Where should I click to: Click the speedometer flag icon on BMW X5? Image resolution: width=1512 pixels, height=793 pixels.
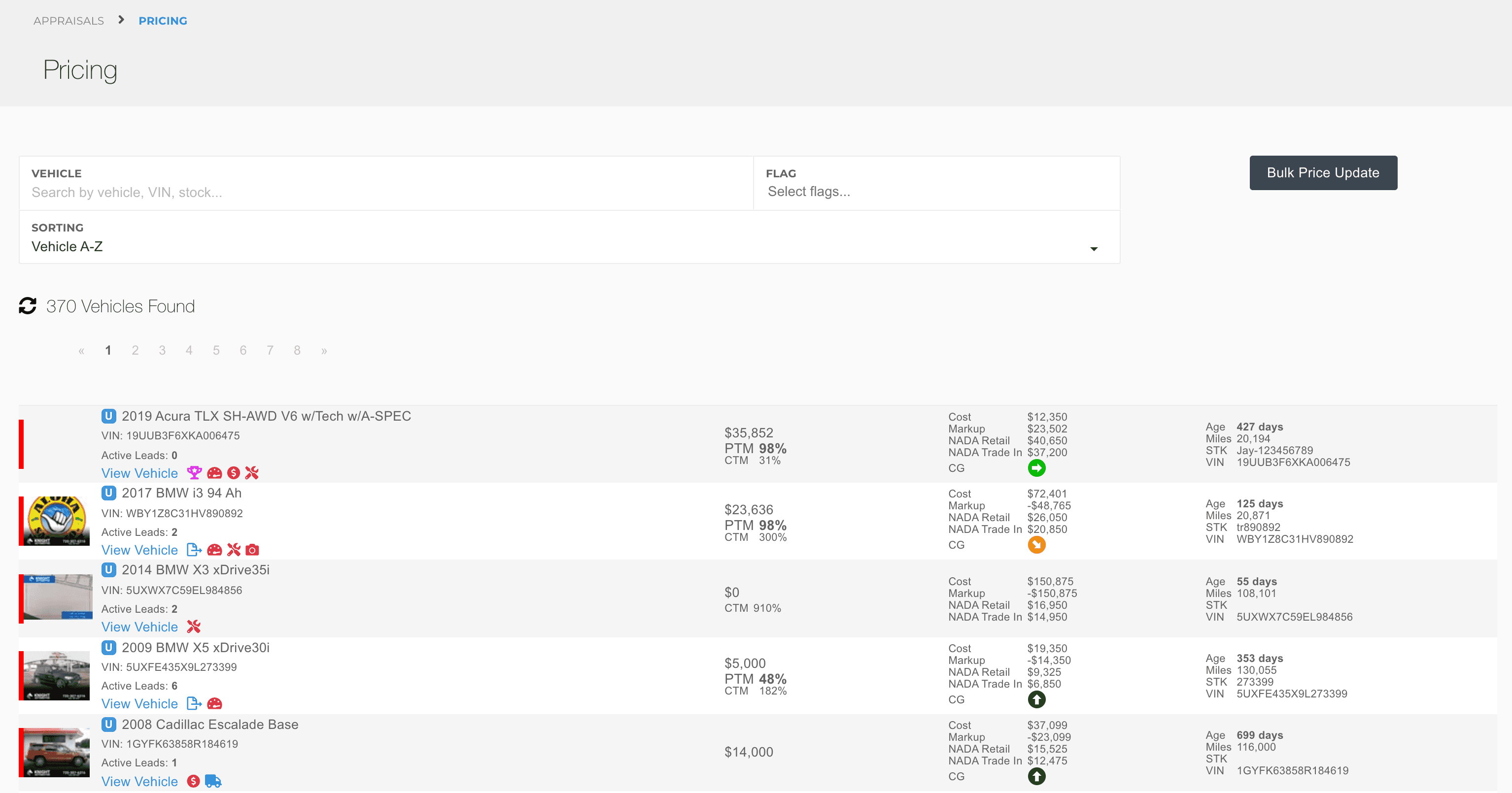215,703
